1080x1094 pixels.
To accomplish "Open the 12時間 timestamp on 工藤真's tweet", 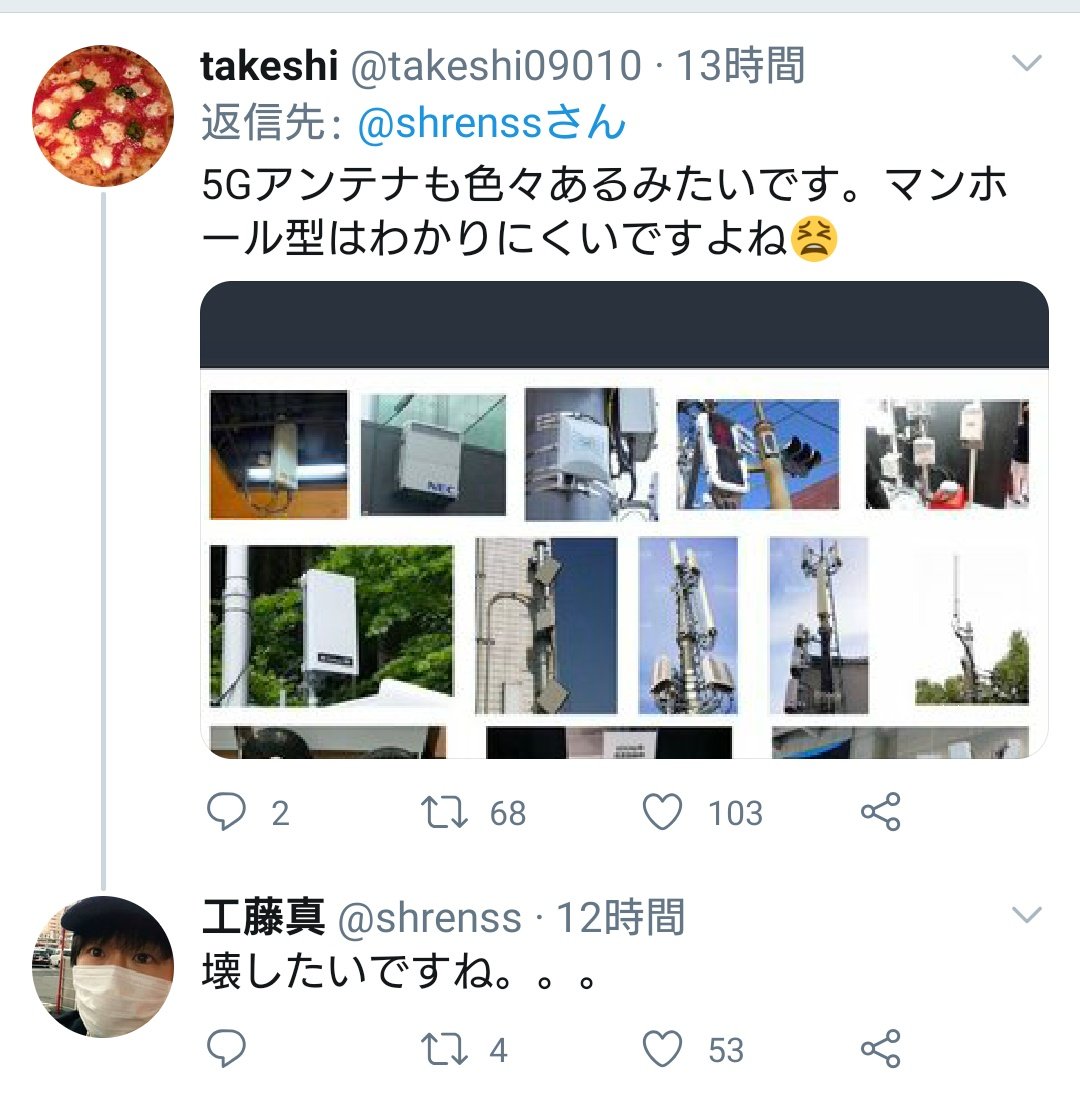I will coord(620,917).
